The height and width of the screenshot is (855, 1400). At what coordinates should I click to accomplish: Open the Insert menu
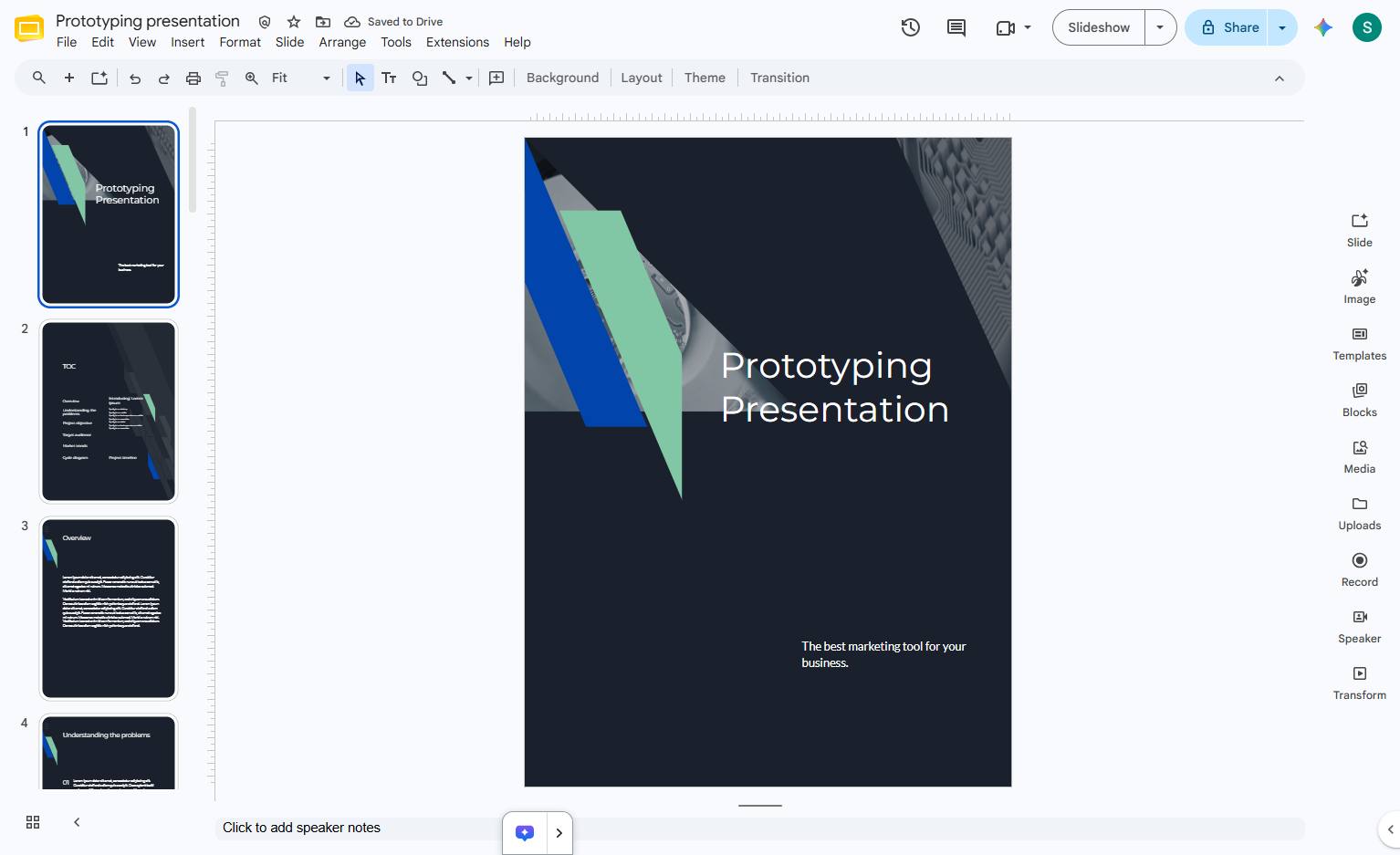(x=187, y=42)
